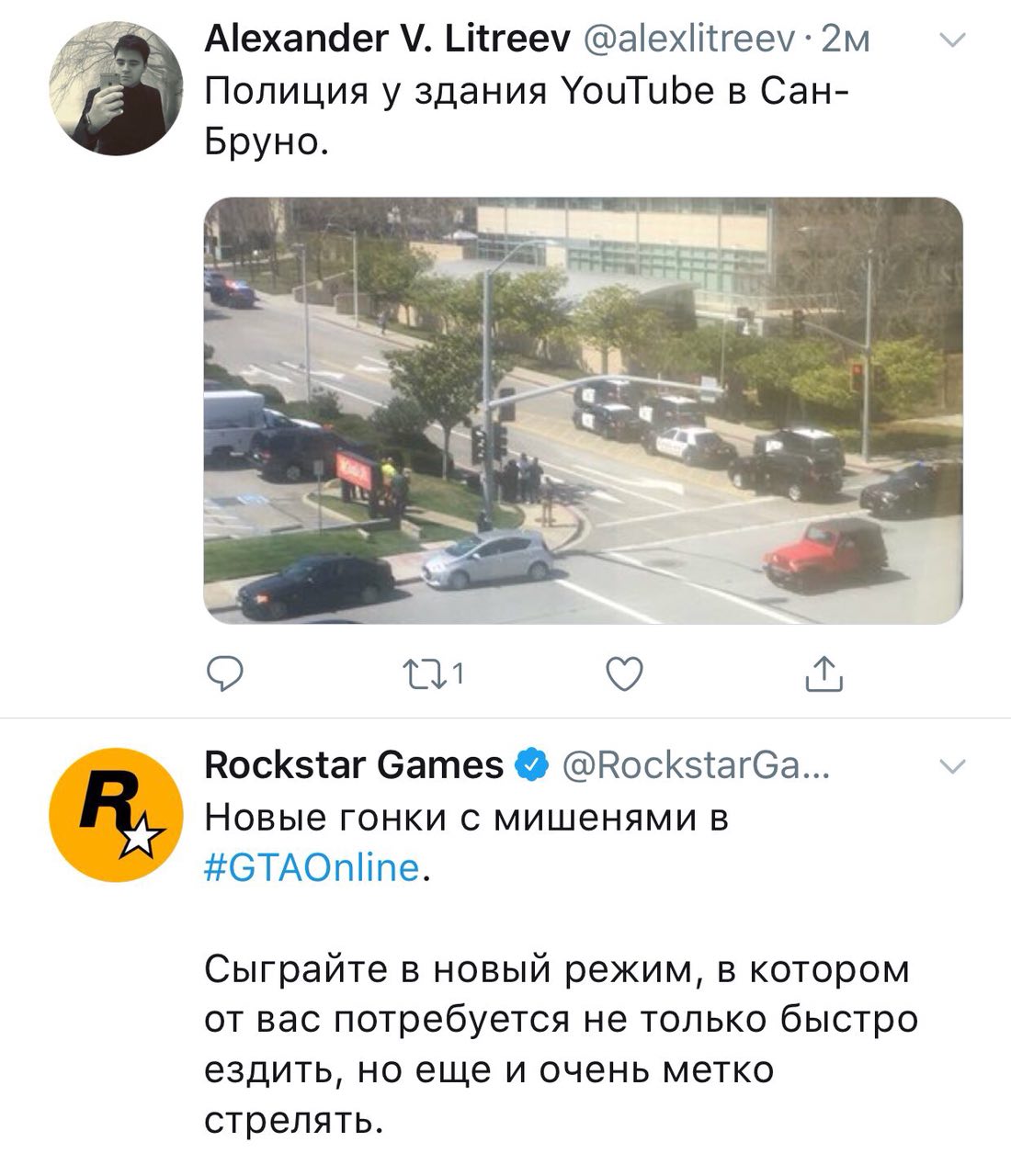1011x1176 pixels.
Task: Tap the Rockstar Games account name
Action: coord(354,765)
